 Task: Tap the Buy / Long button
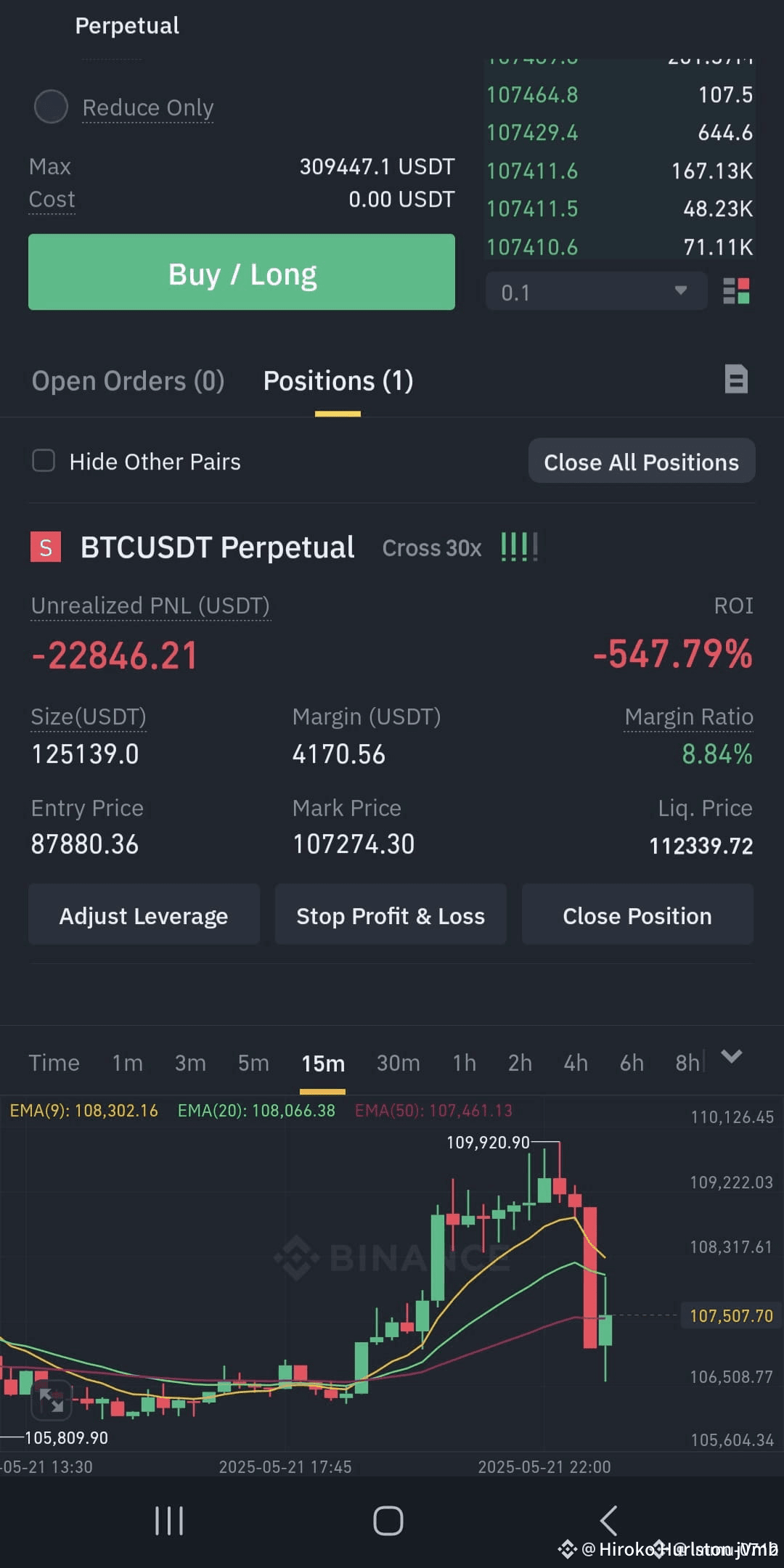coord(242,272)
